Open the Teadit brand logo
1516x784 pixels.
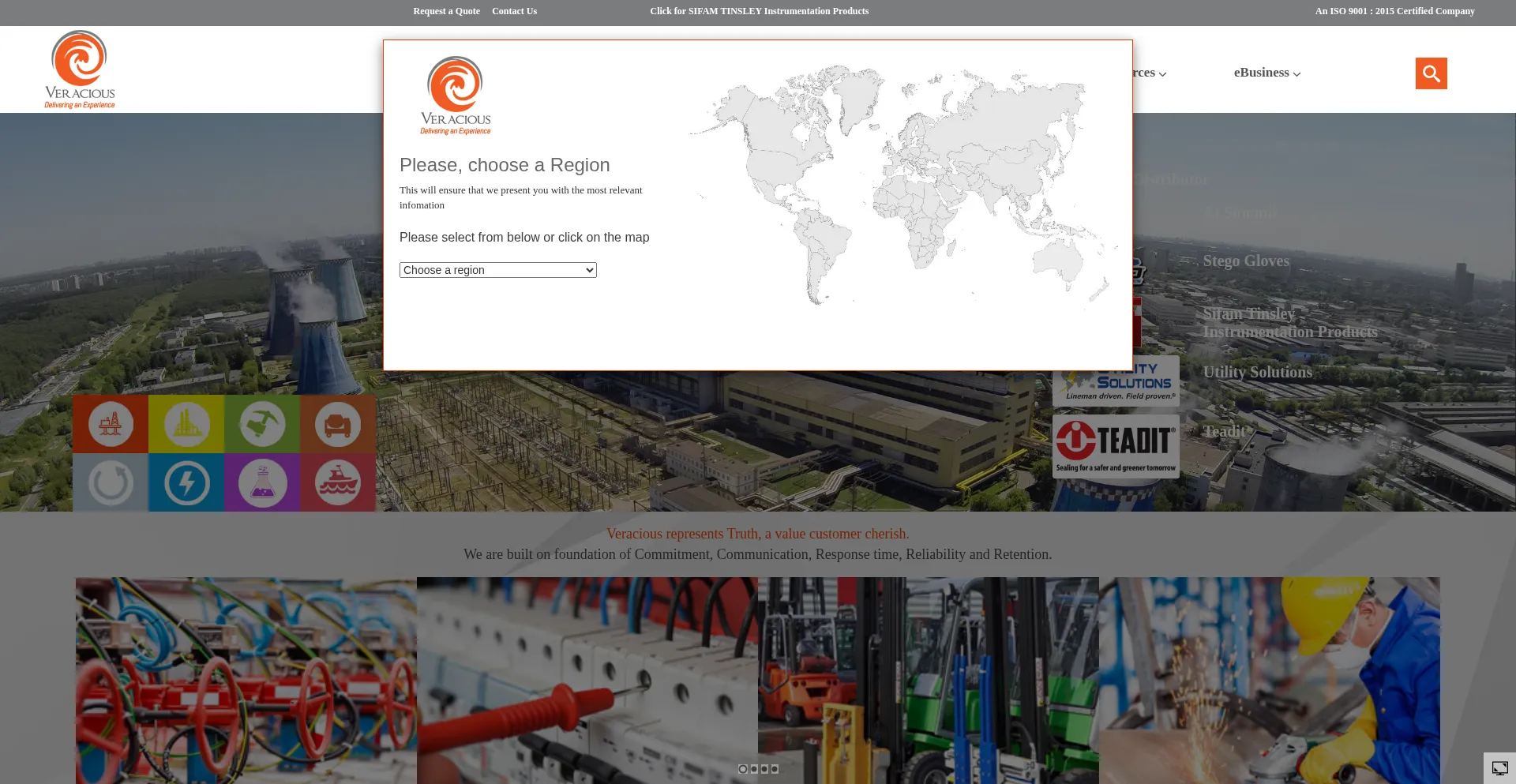(1116, 446)
